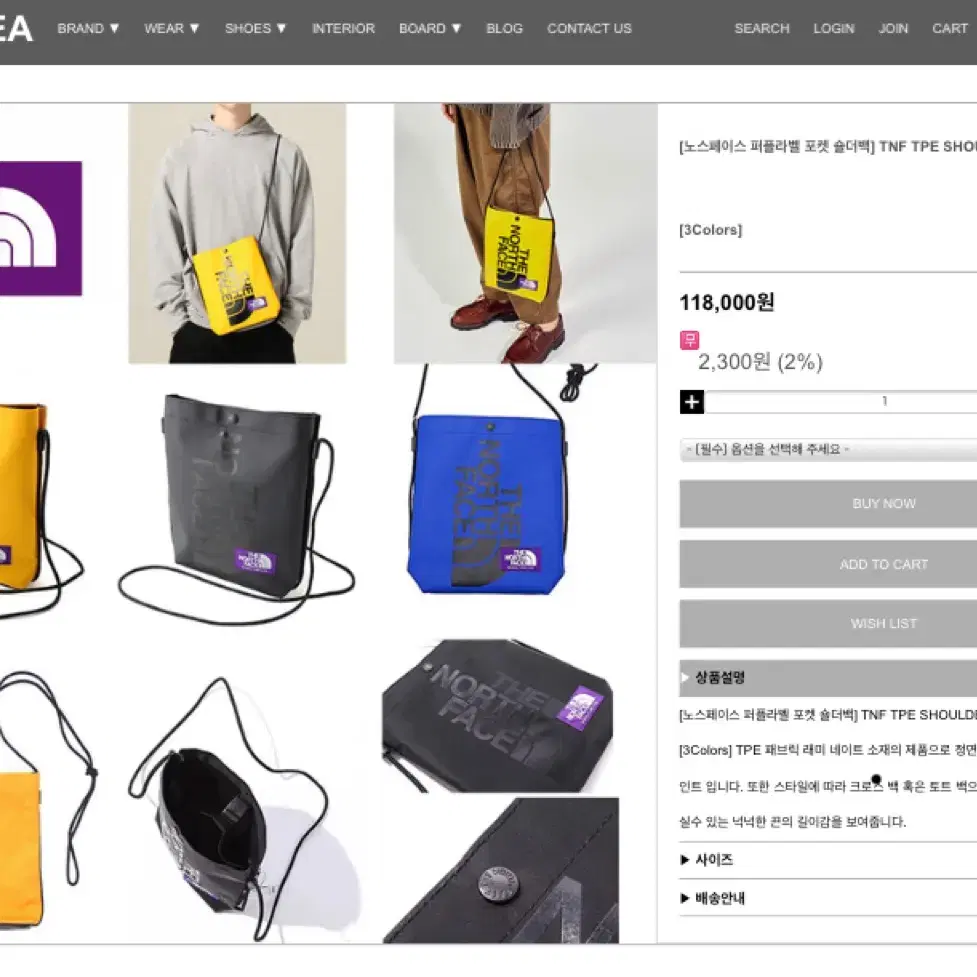Click the BUY NOW button
The height and width of the screenshot is (977, 977).
(x=828, y=503)
